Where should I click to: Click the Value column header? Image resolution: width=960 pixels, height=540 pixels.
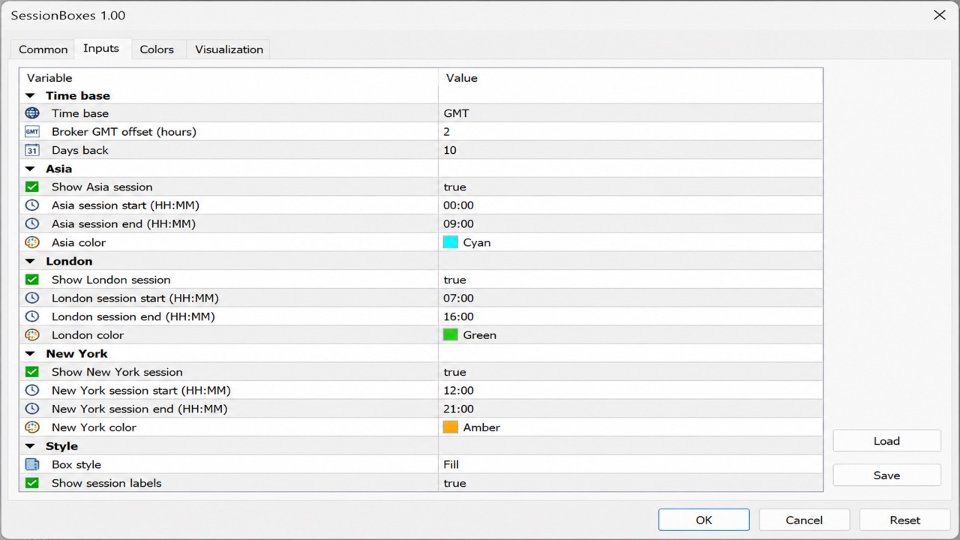pos(630,78)
